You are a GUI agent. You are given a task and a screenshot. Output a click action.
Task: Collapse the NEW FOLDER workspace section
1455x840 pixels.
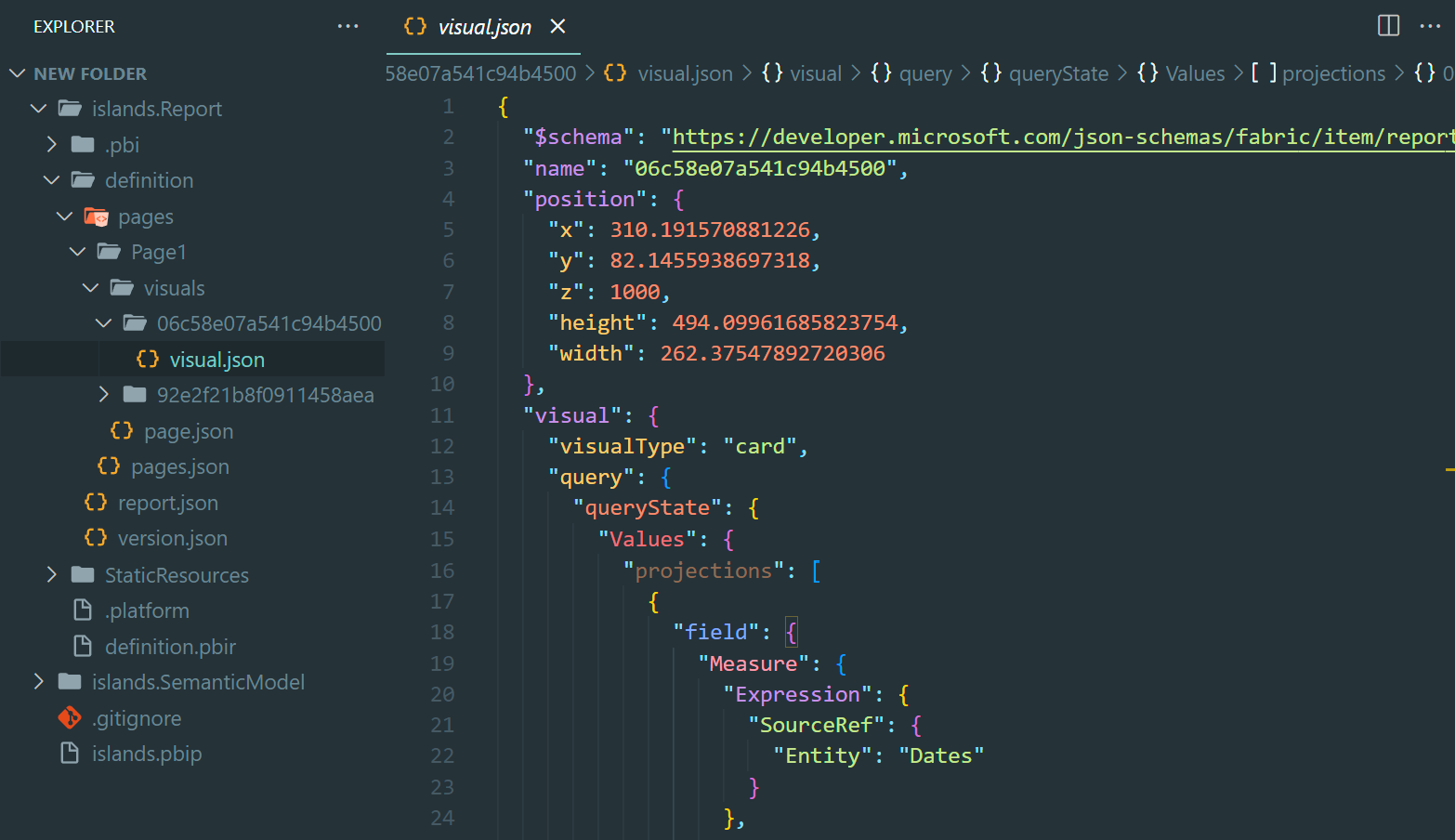89,73
